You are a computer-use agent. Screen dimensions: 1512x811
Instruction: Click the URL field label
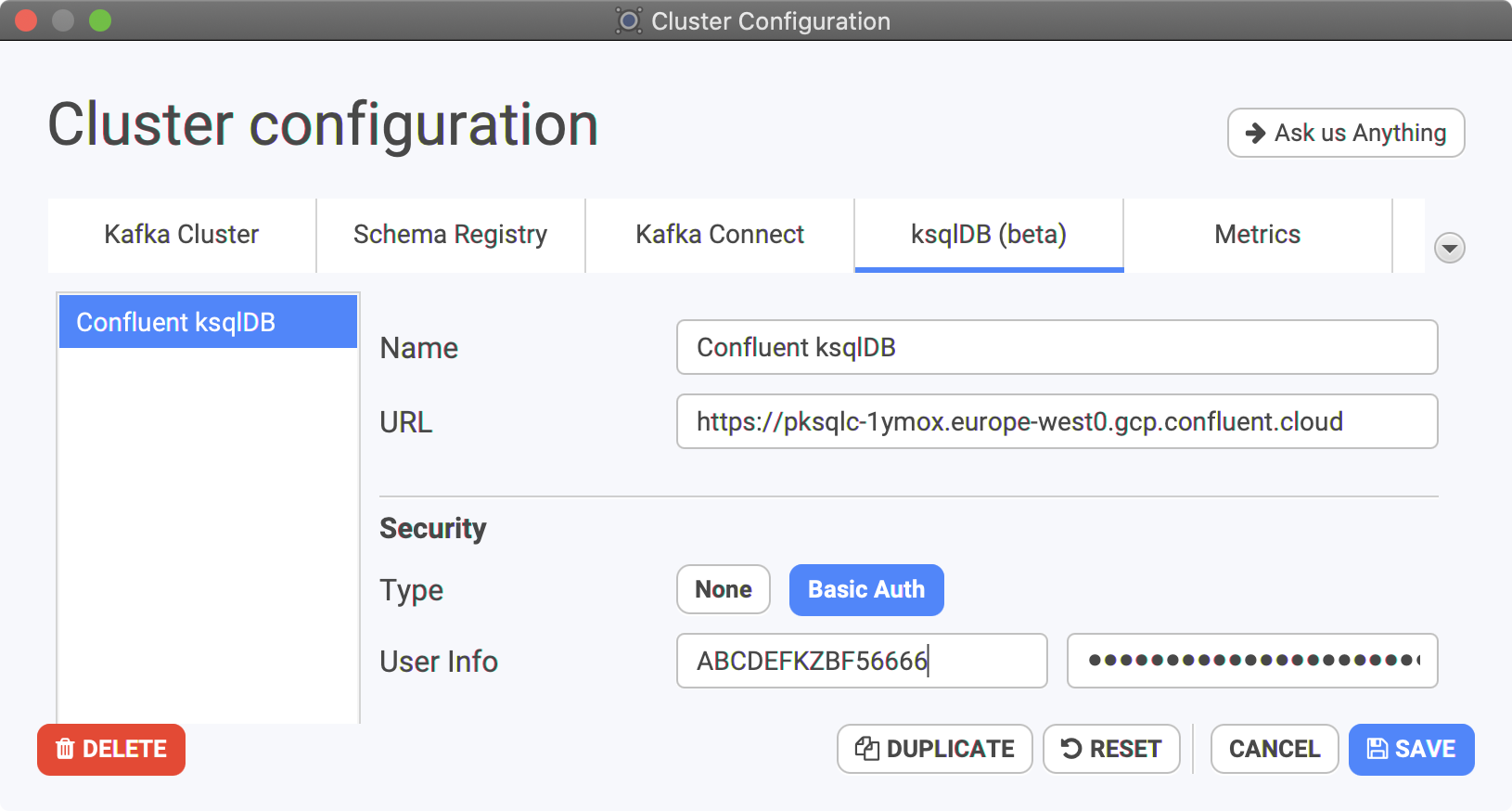pyautogui.click(x=406, y=422)
